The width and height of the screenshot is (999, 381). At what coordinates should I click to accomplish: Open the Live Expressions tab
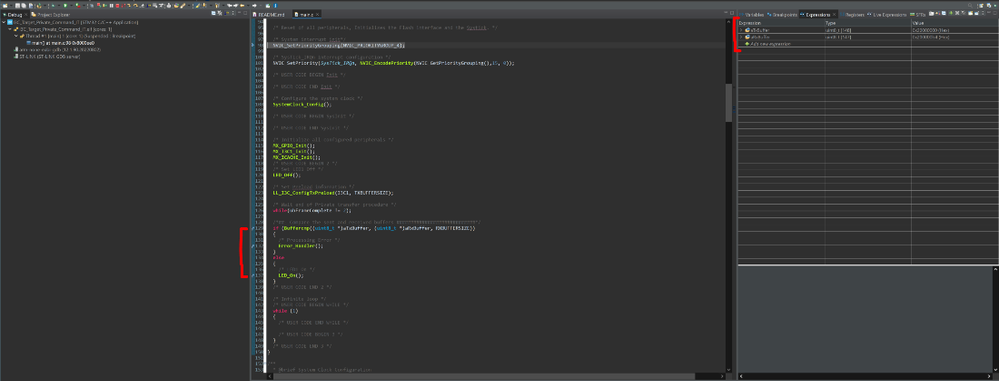[x=886, y=14]
